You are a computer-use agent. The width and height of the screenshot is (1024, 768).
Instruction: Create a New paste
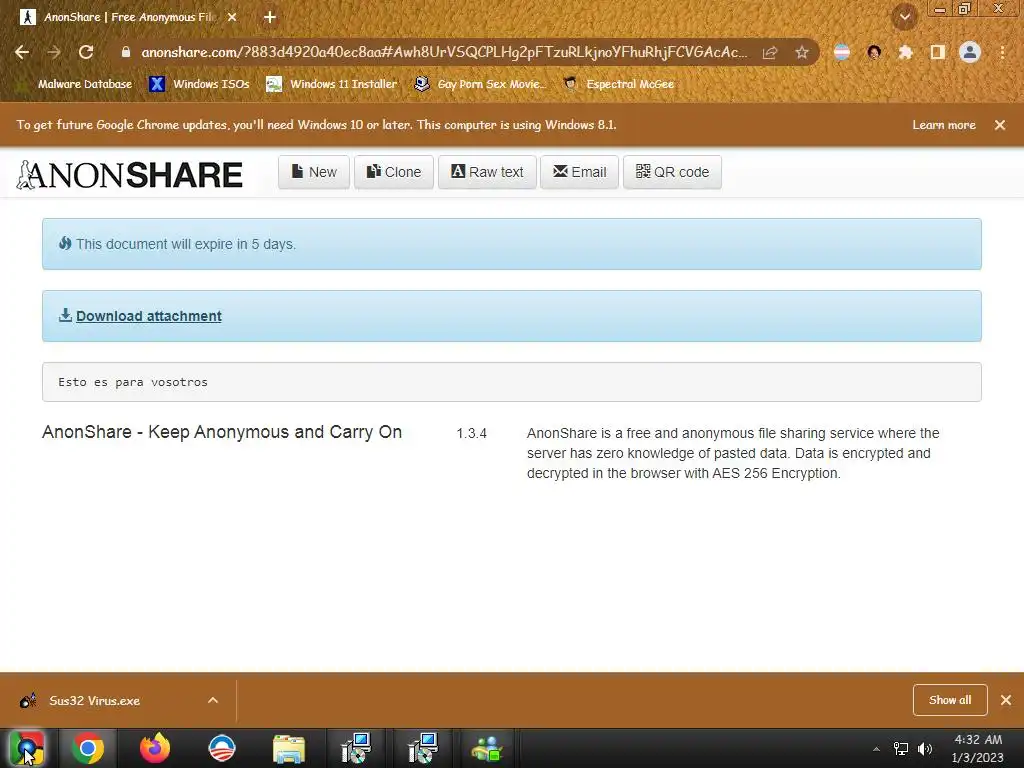pyautogui.click(x=313, y=172)
